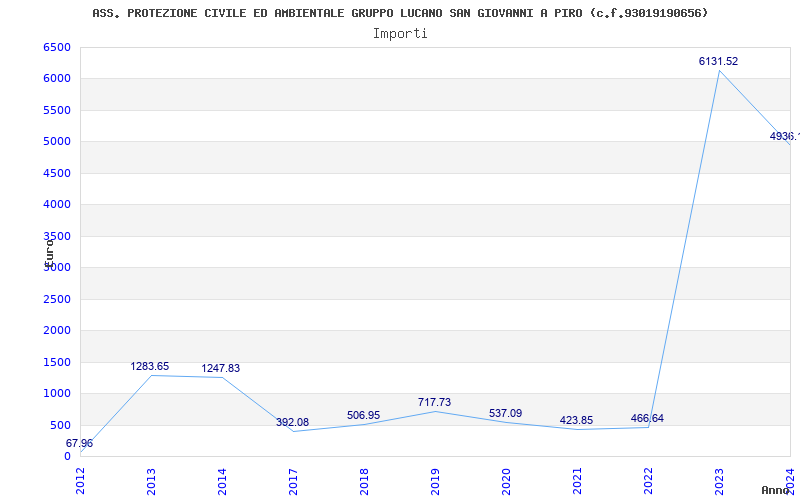The height and width of the screenshot is (500, 800).
Task: Click the Euro y-axis title
Action: click(48, 250)
